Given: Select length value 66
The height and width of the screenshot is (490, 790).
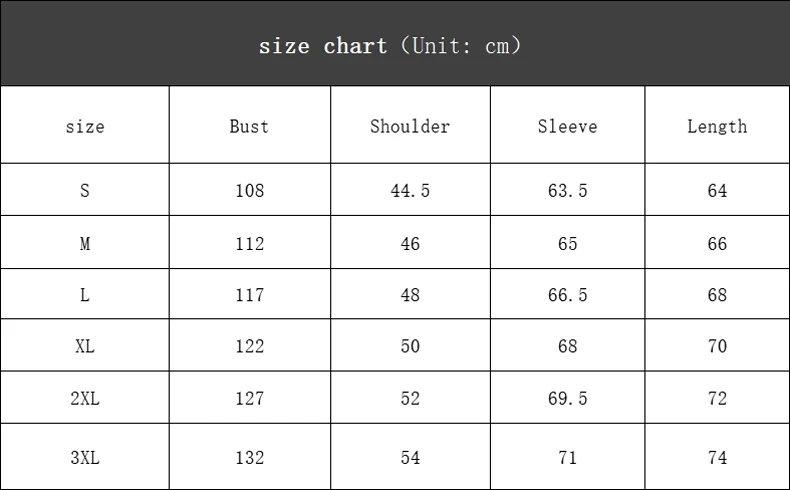Looking at the screenshot, I should [x=717, y=243].
